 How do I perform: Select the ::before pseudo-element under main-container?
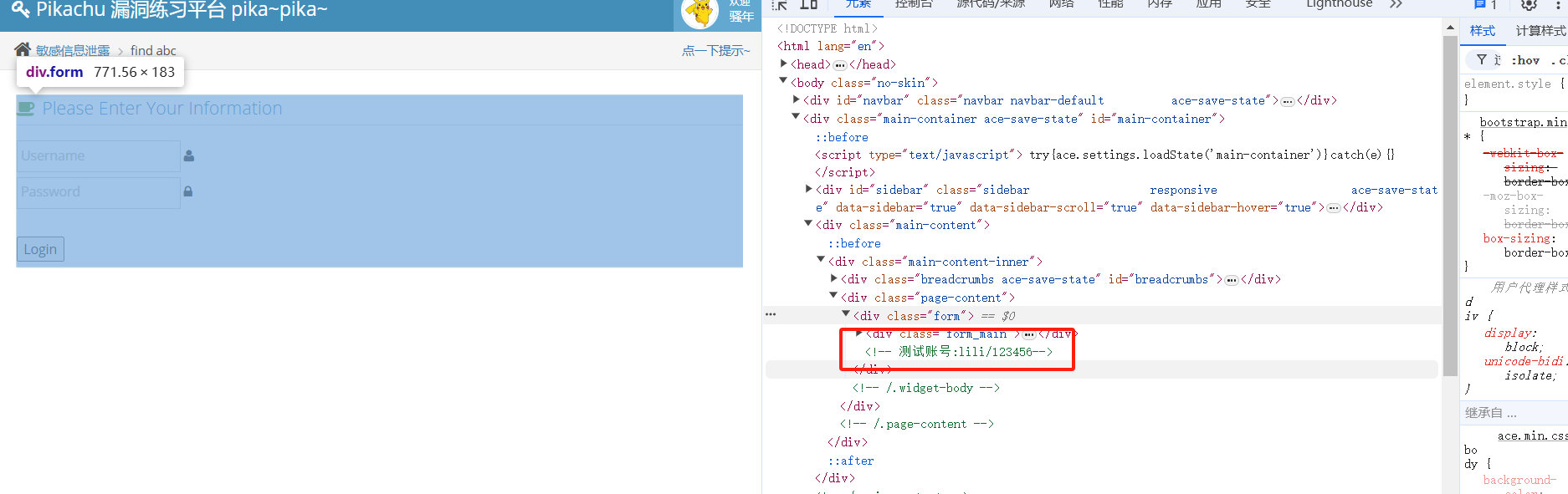tap(842, 137)
